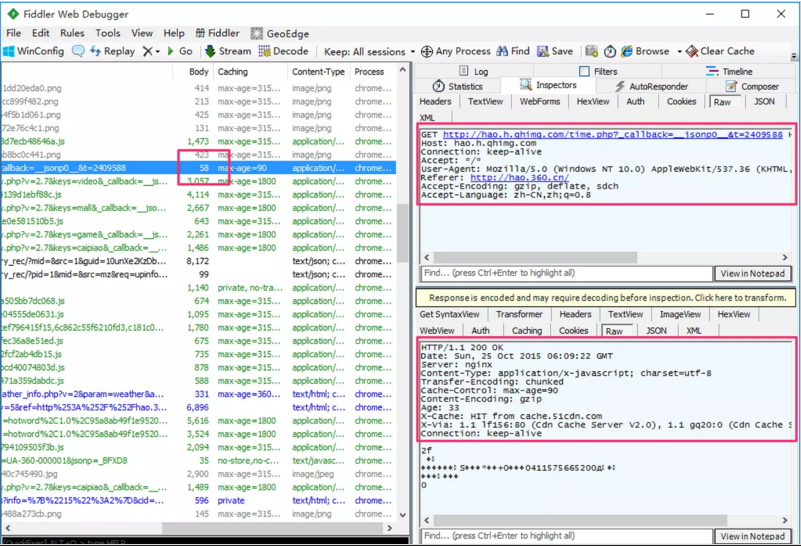The width and height of the screenshot is (801, 546).
Task: Click the Replay toolbar button
Action: (x=113, y=51)
